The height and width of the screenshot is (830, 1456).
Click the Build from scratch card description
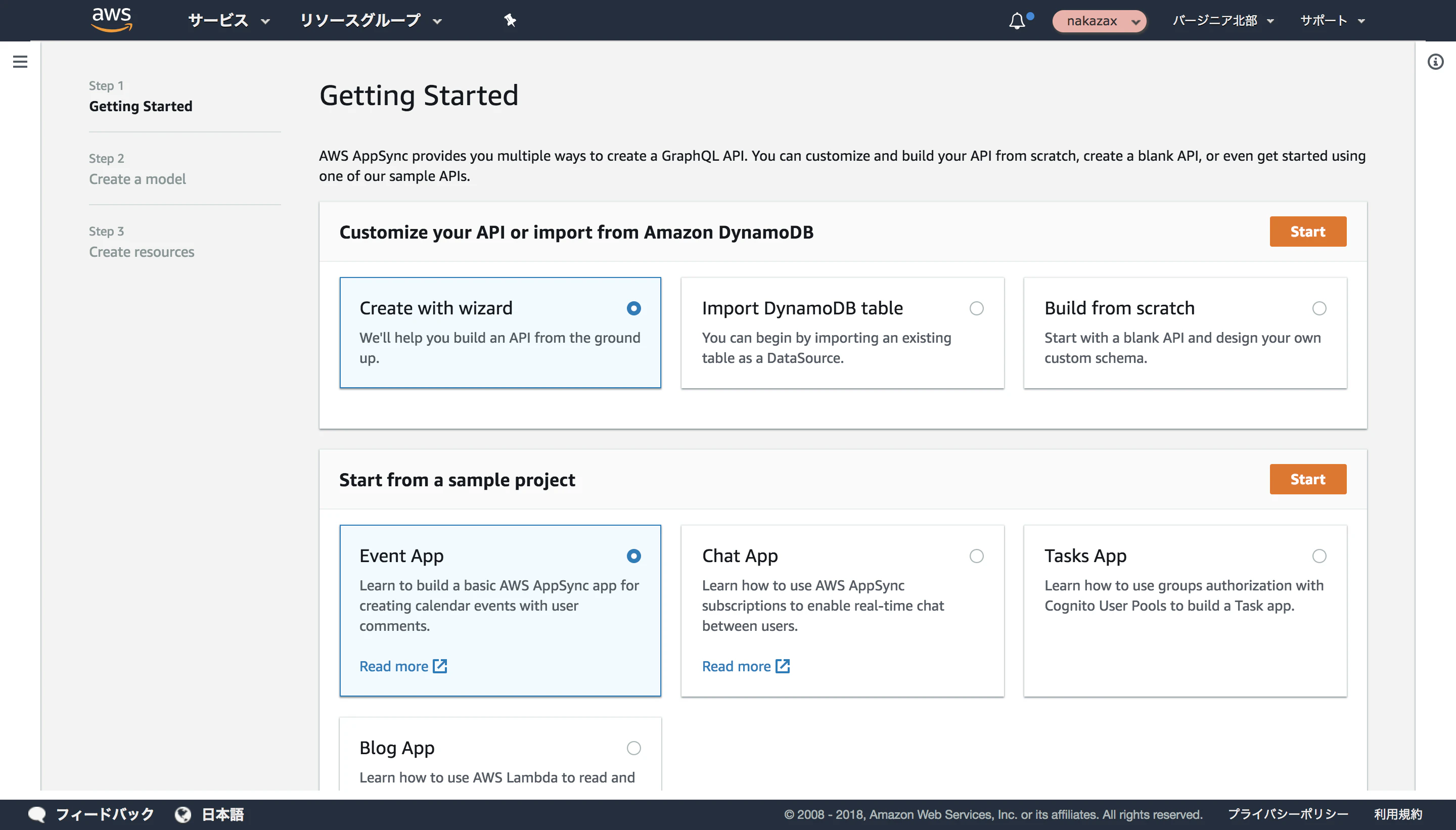[x=1182, y=348]
